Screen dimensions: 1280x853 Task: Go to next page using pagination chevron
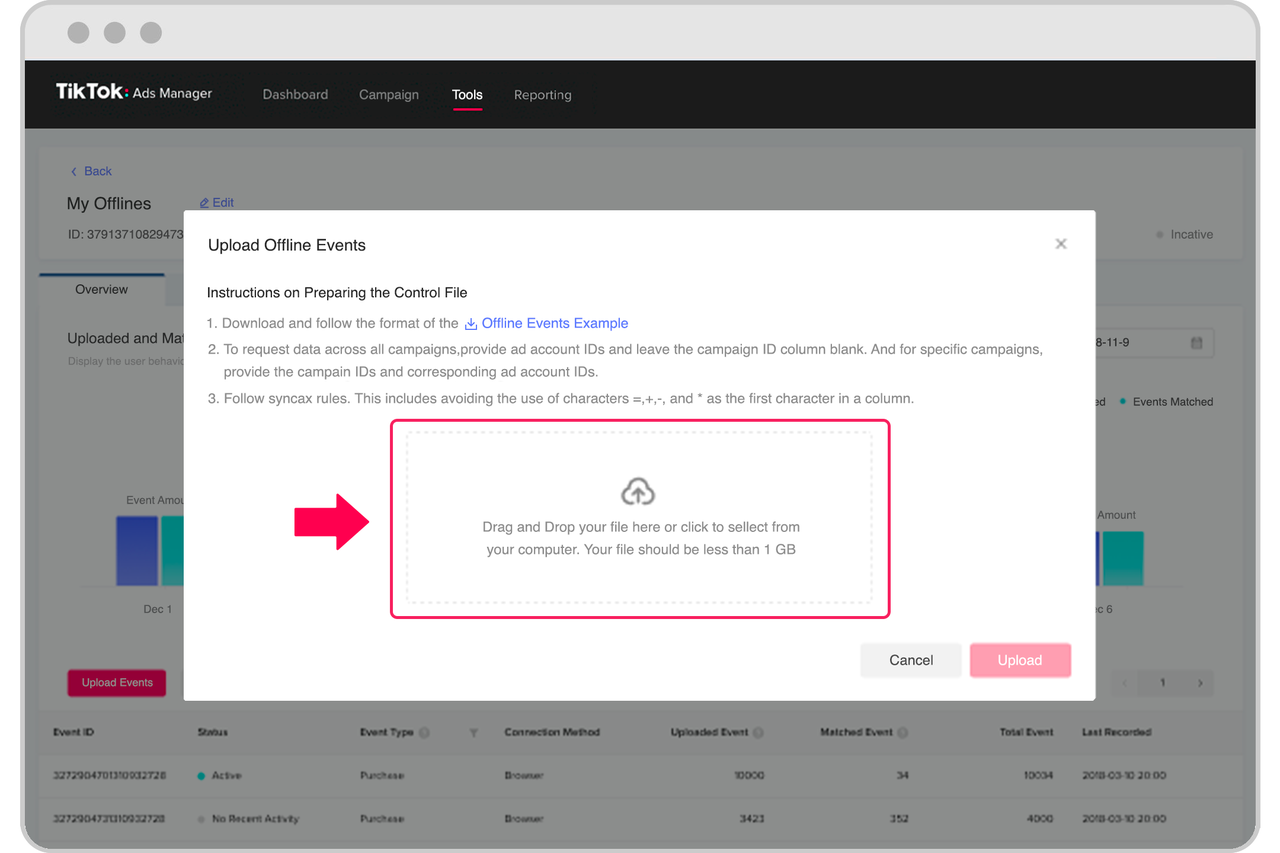click(1199, 682)
